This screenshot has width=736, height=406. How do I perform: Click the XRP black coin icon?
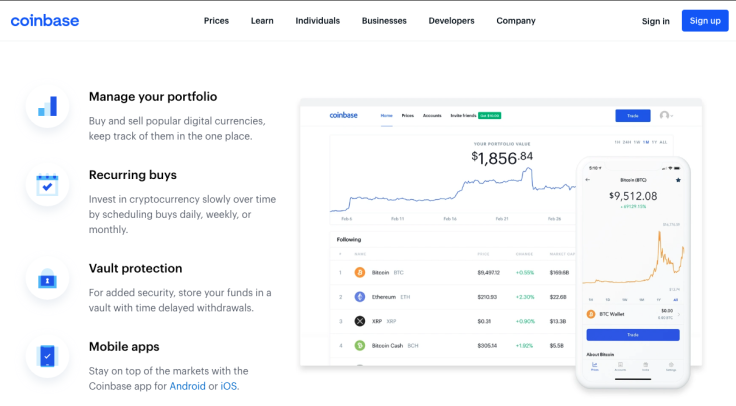(360, 321)
